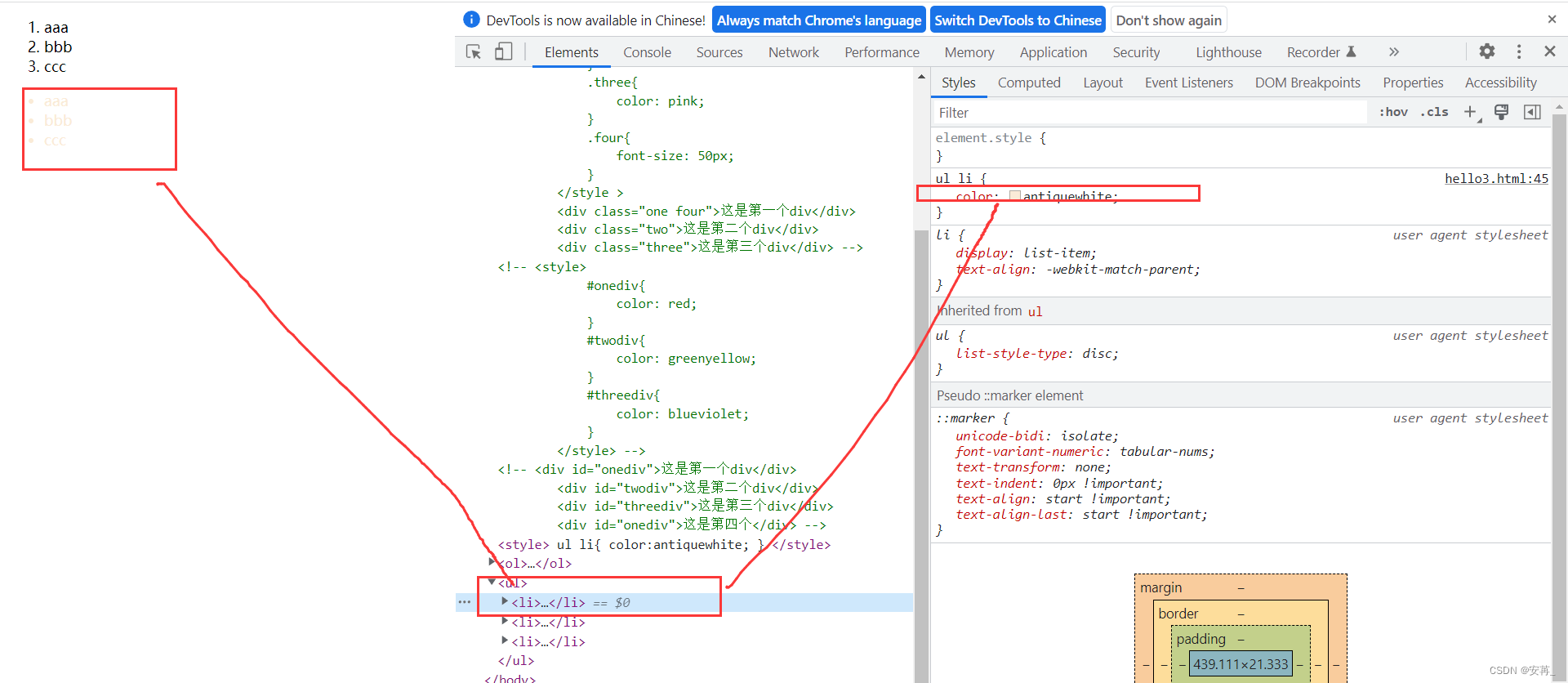Open the Lighthouse tab
The width and height of the screenshot is (1568, 683).
pos(1228,52)
